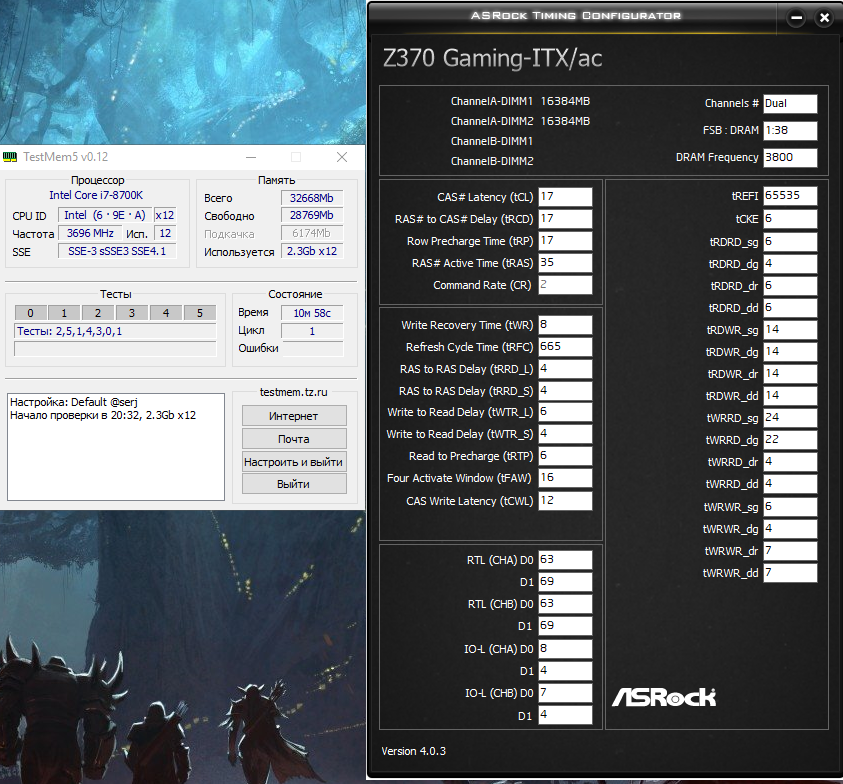The width and height of the screenshot is (843, 784).
Task: Click the tWRWR_dr field
Action: pyautogui.click(x=790, y=551)
